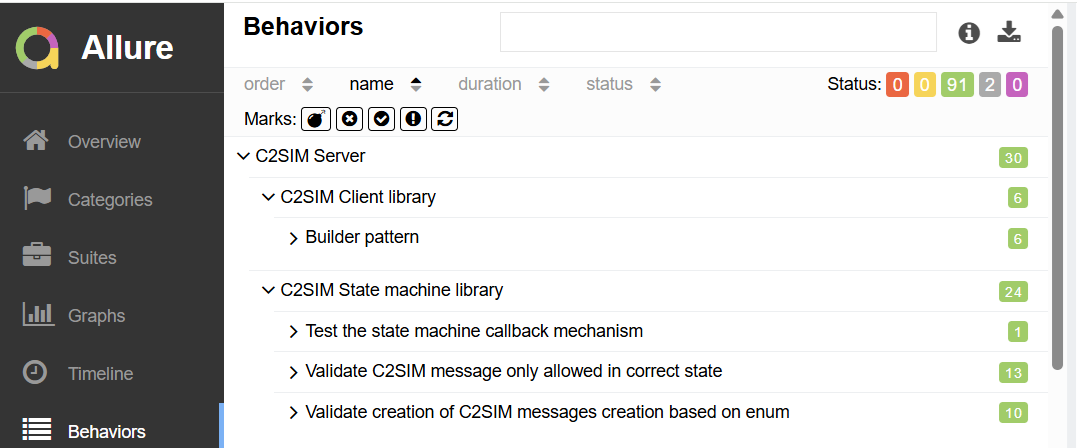Click the info circle icon
This screenshot has width=1077, height=448.
click(x=969, y=33)
